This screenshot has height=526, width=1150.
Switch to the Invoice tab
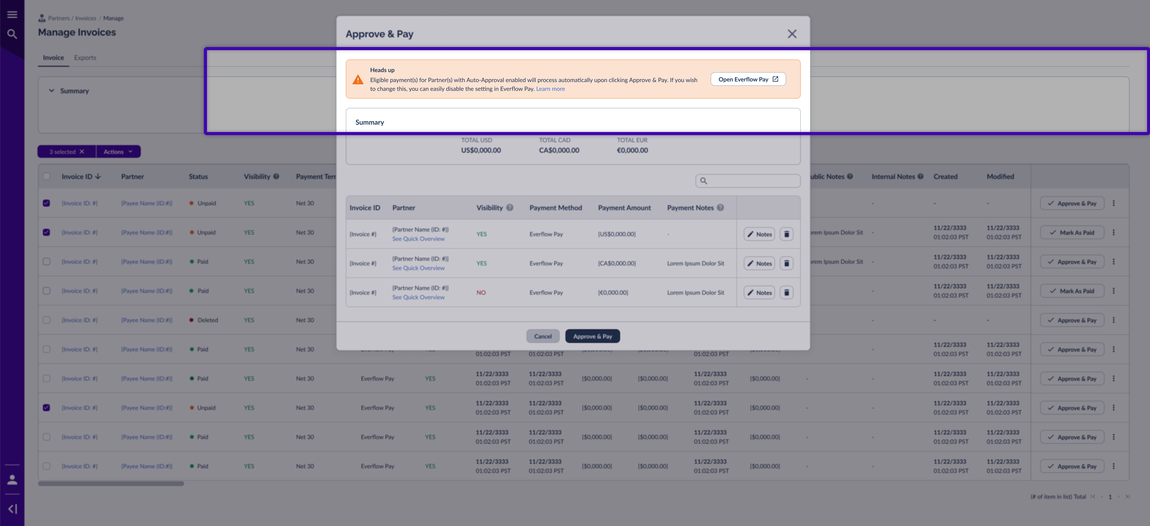pos(53,57)
